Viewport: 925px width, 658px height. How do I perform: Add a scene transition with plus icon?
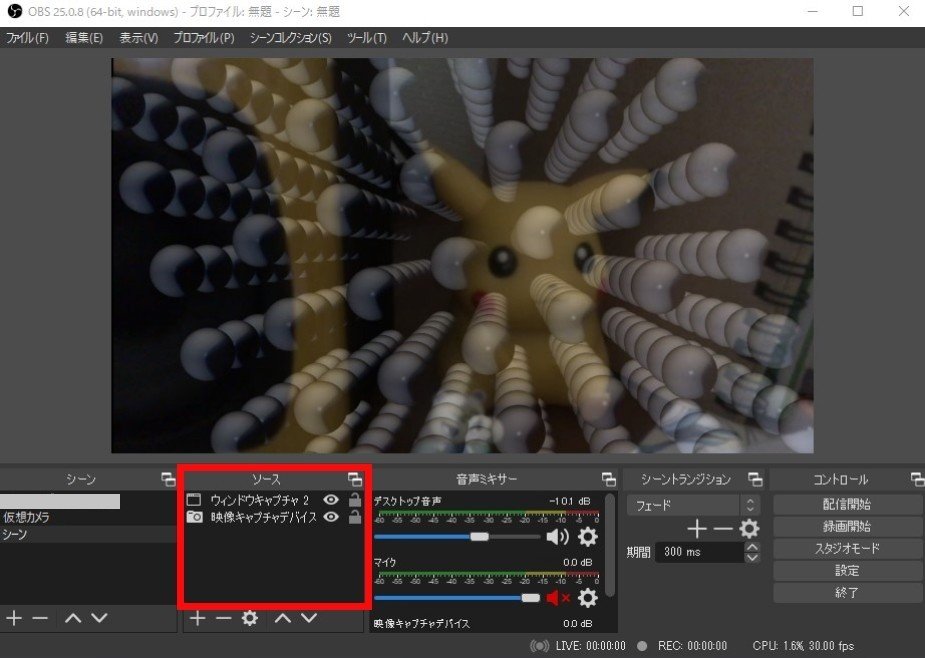click(697, 528)
